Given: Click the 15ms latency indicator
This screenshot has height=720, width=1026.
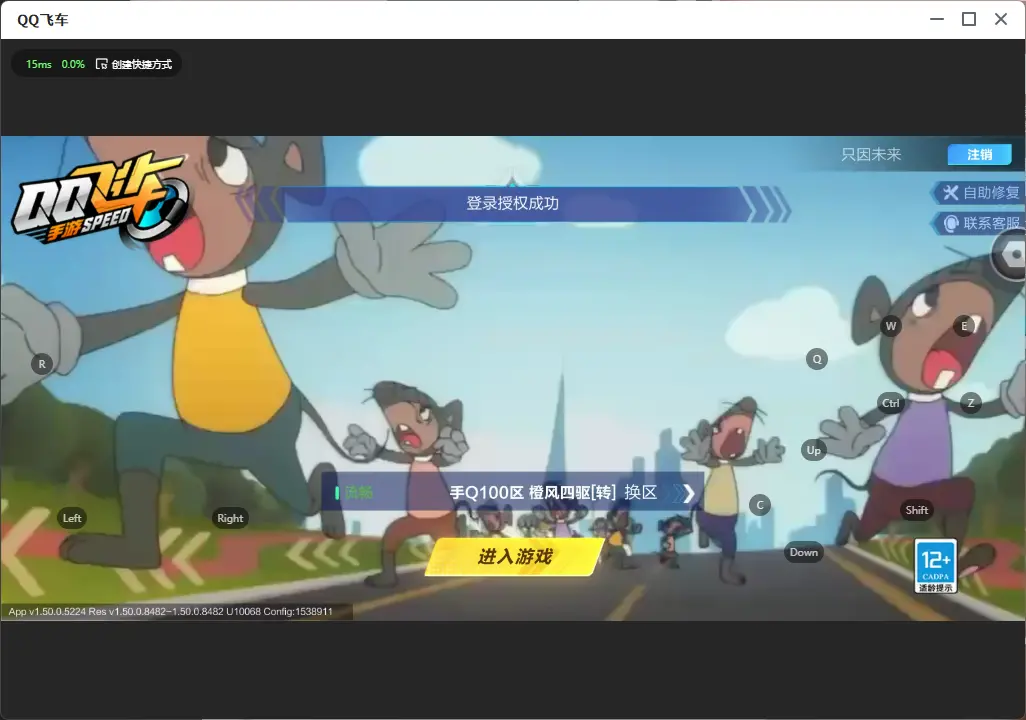Looking at the screenshot, I should [x=39, y=64].
